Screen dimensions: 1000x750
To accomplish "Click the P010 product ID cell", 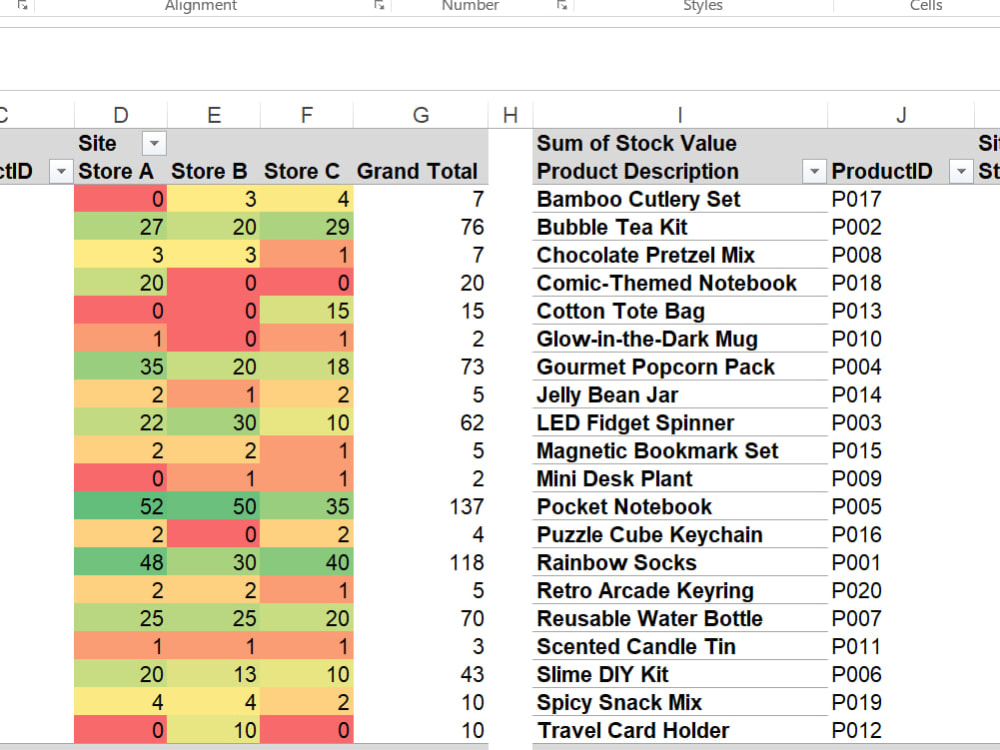I will 901,339.
